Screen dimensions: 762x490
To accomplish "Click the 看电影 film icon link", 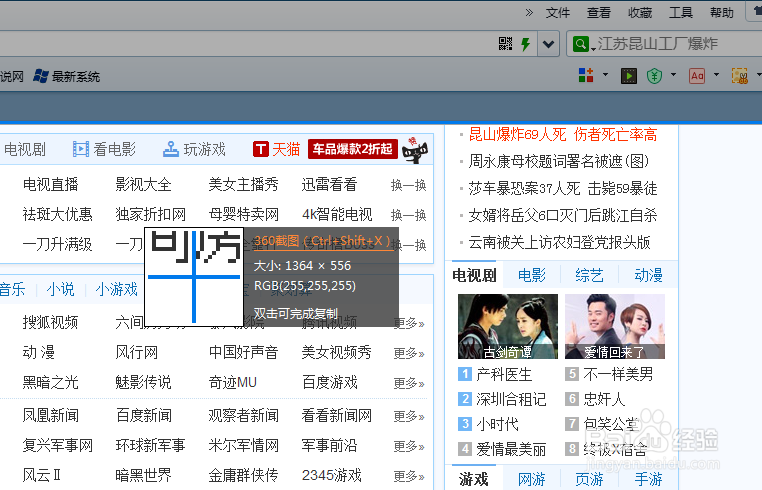I will [104, 149].
